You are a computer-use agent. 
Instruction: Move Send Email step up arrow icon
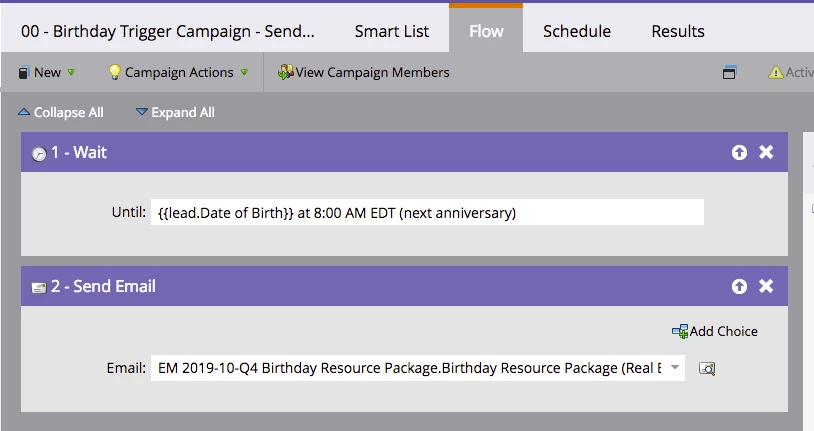[739, 286]
